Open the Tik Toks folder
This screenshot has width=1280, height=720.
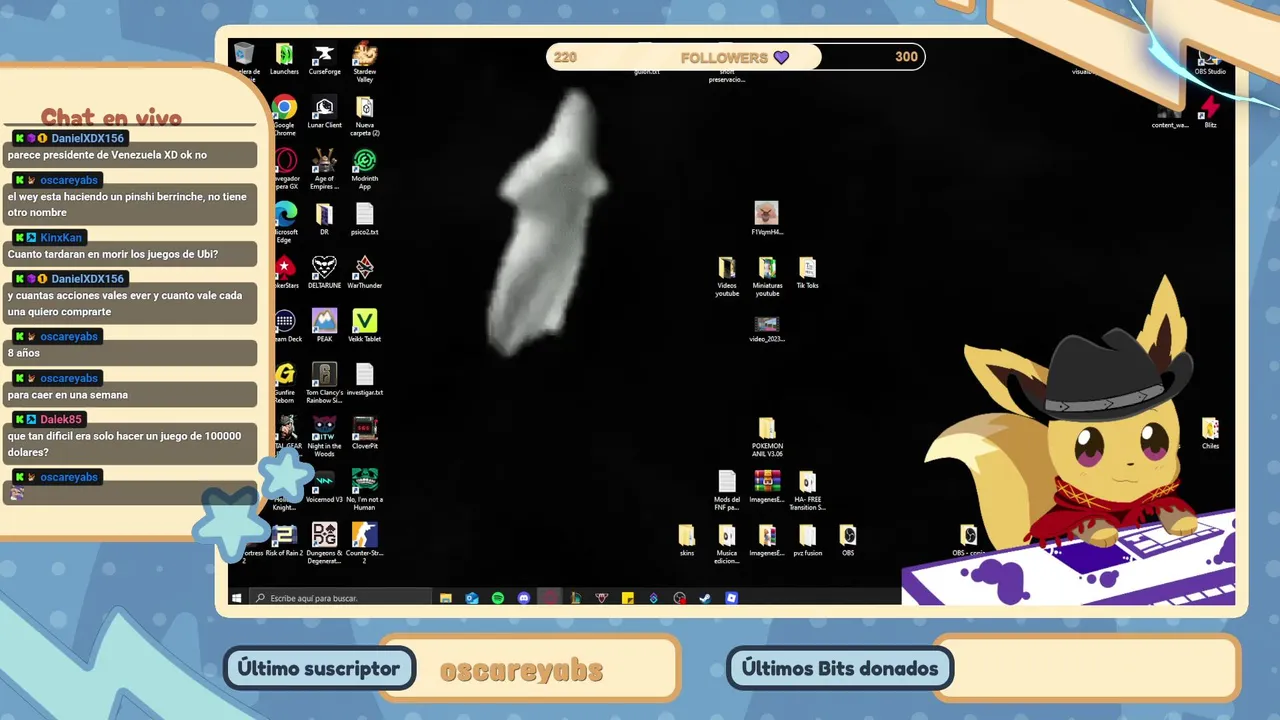click(807, 272)
